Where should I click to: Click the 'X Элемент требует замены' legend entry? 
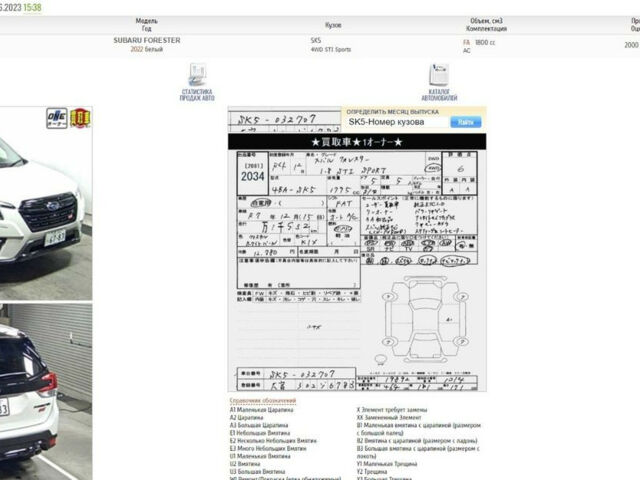pyautogui.click(x=392, y=410)
